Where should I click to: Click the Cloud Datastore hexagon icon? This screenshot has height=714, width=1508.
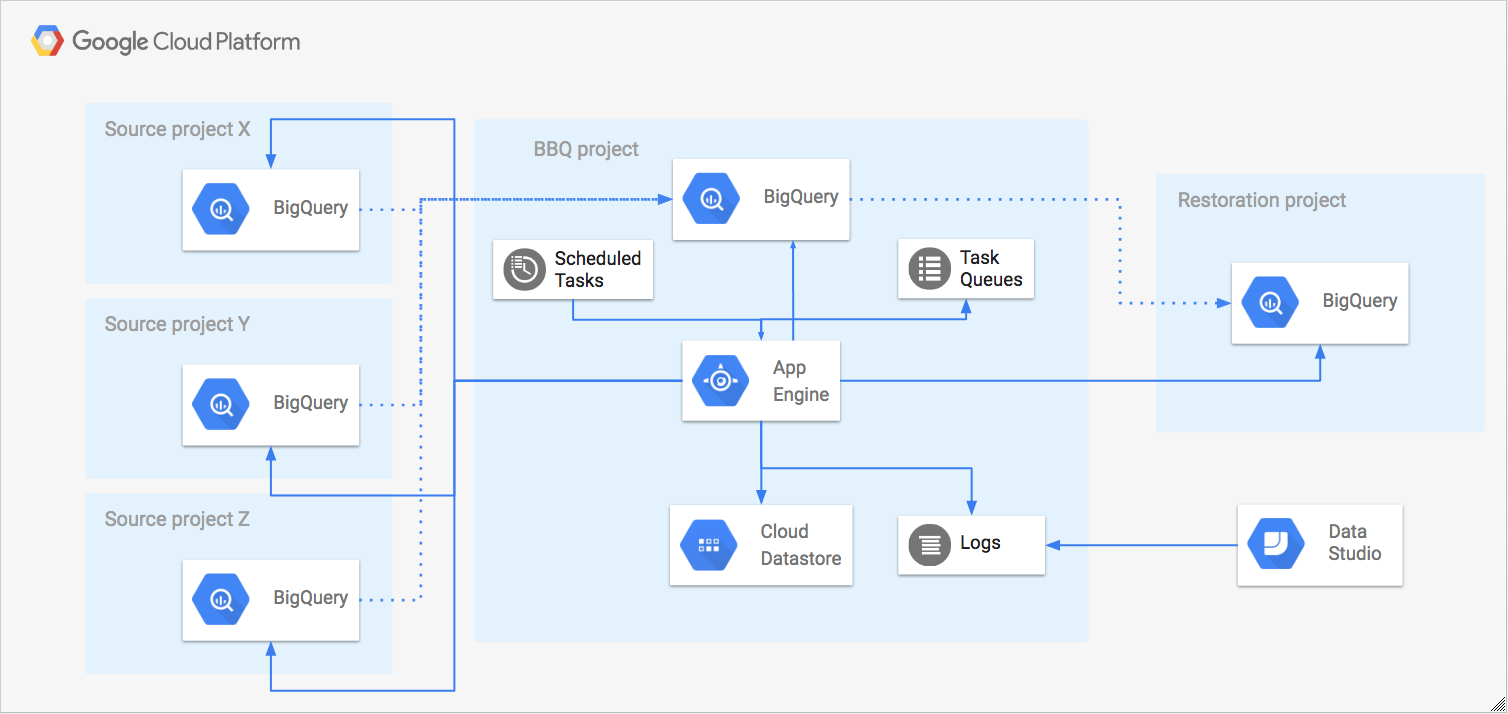(709, 545)
